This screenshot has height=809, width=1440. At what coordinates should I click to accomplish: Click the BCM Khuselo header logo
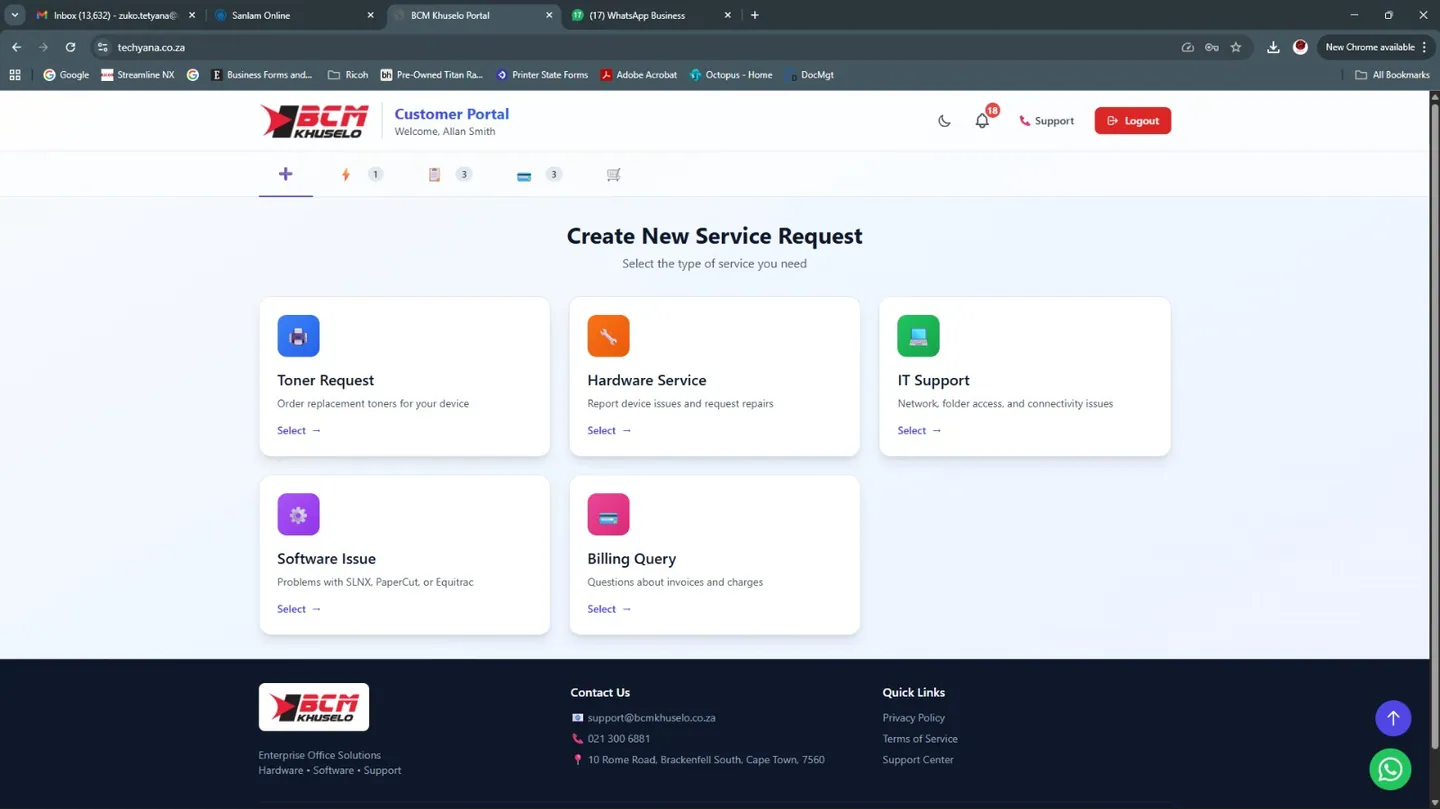[314, 121]
